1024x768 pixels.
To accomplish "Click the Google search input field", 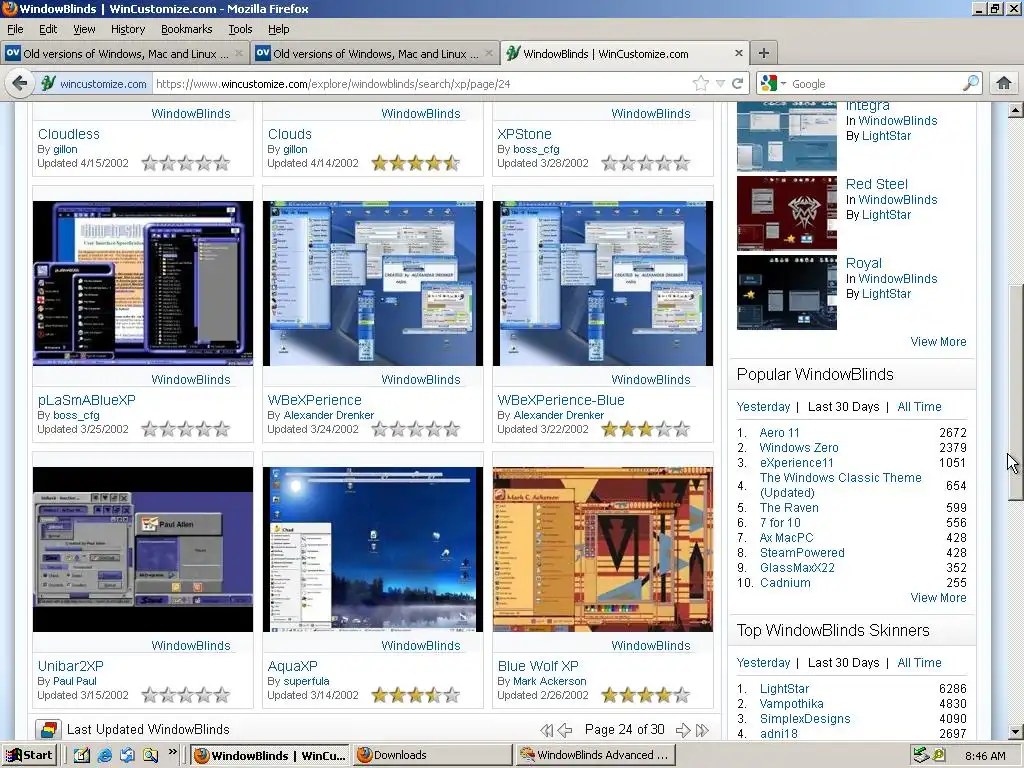I will click(x=875, y=84).
